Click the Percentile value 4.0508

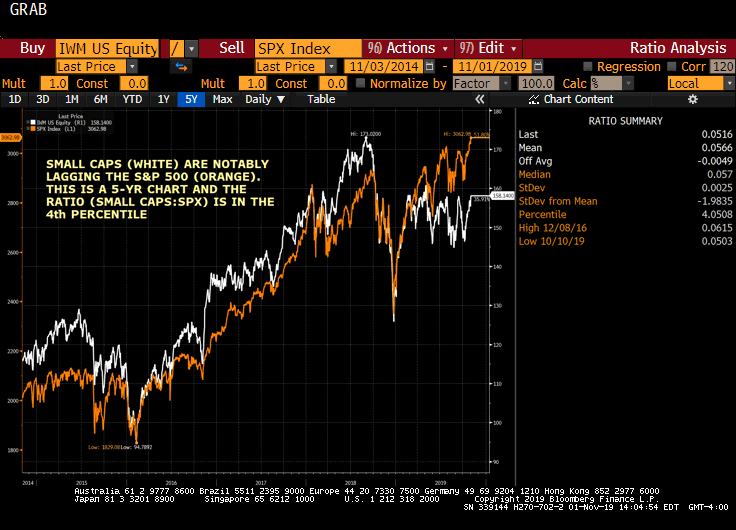[x=717, y=215]
